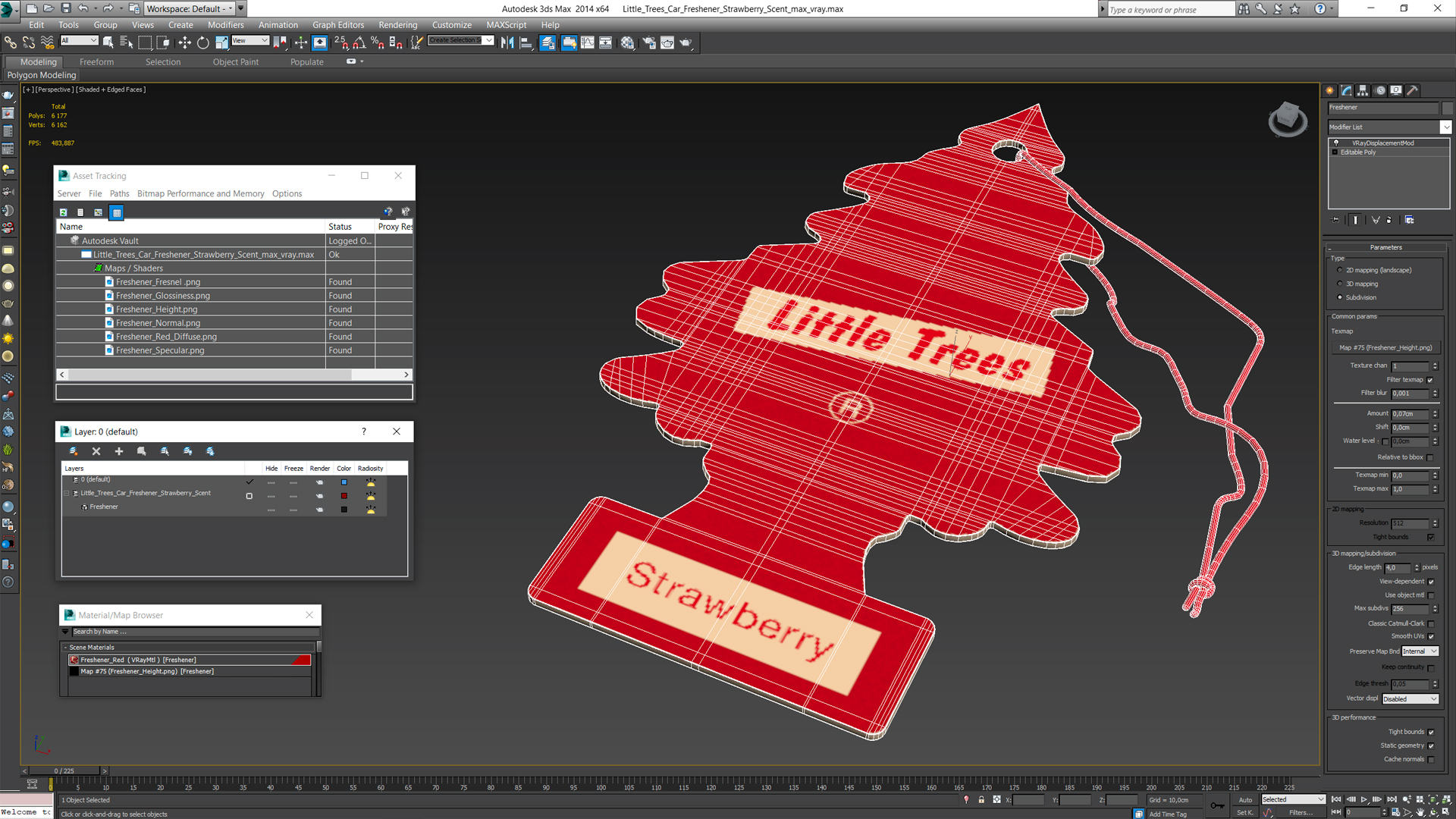Open the Rendering menu
The height and width of the screenshot is (819, 1456).
point(398,25)
